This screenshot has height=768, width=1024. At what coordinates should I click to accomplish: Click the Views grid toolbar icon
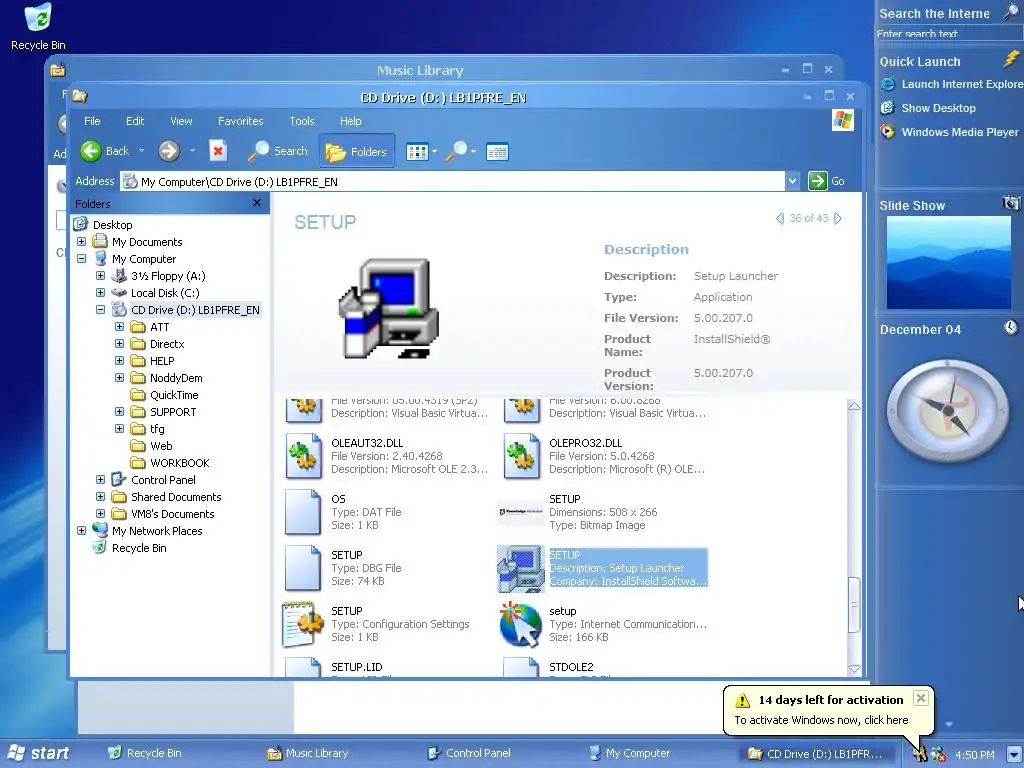pos(417,152)
